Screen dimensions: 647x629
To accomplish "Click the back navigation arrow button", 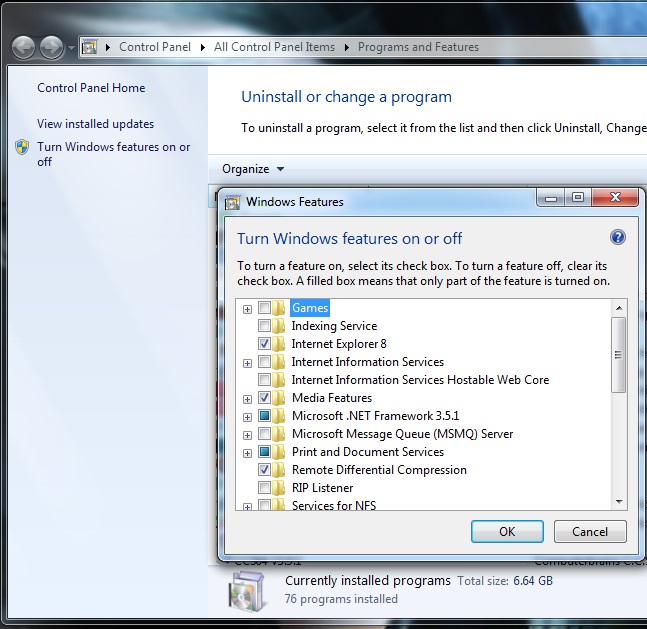I will 24,47.
